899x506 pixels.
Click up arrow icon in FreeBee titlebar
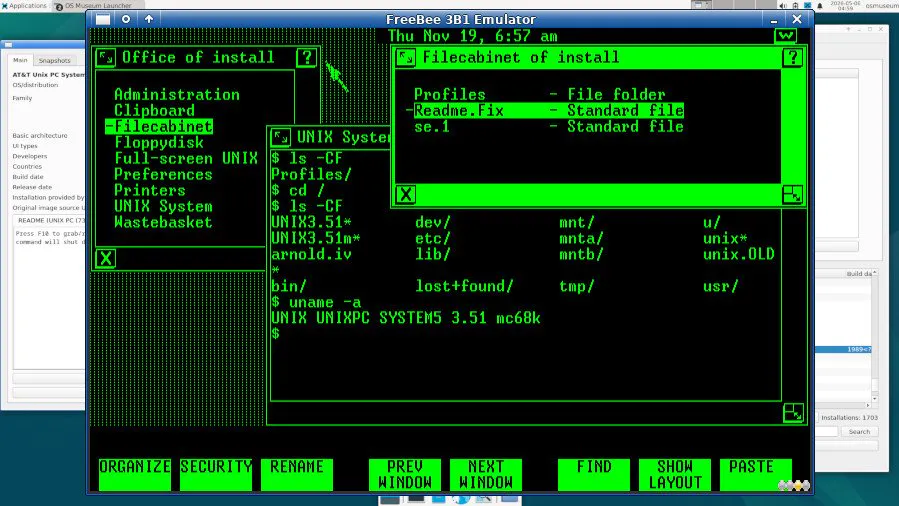(149, 19)
